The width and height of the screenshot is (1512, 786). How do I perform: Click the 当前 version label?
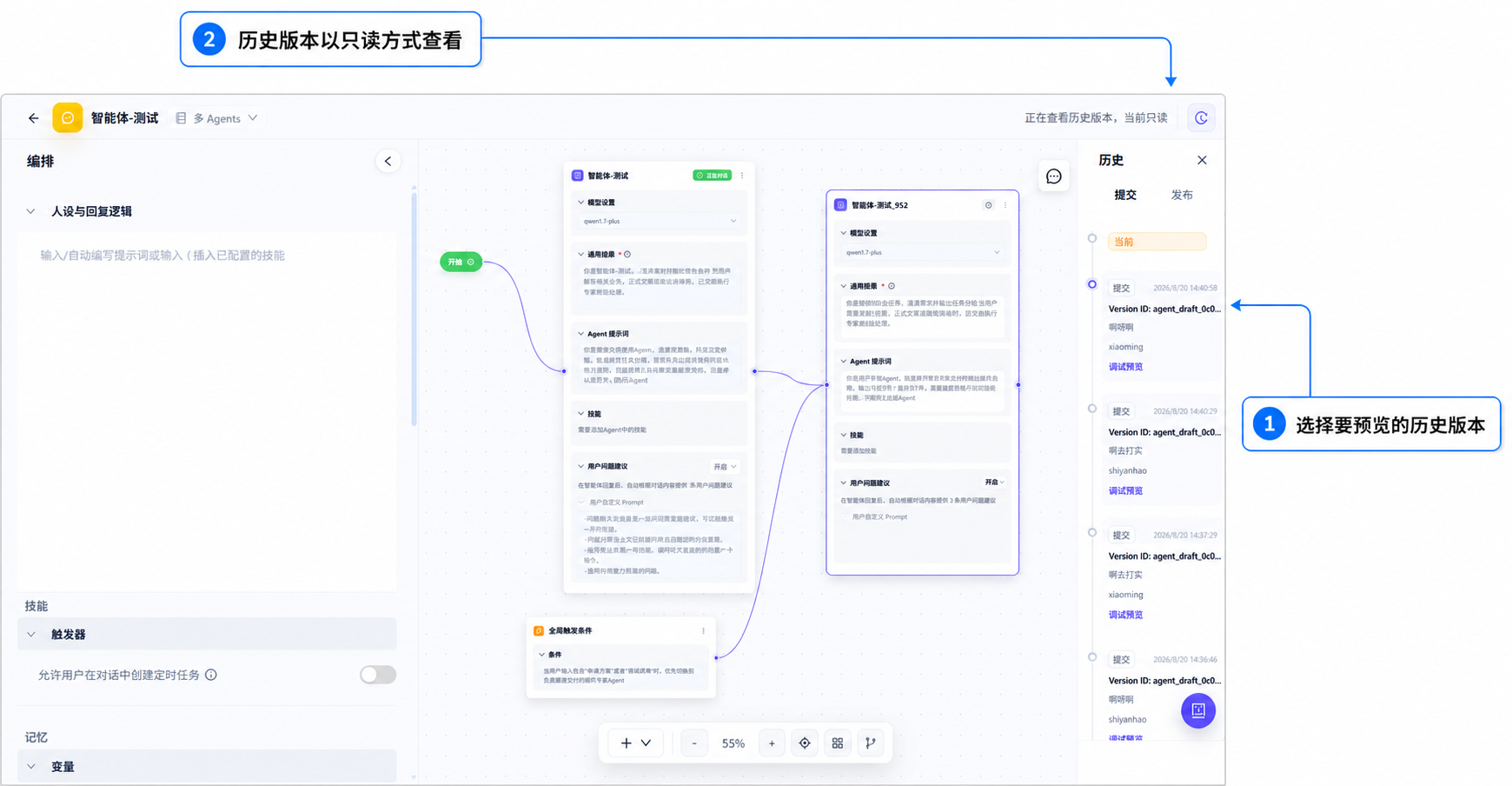point(1157,242)
